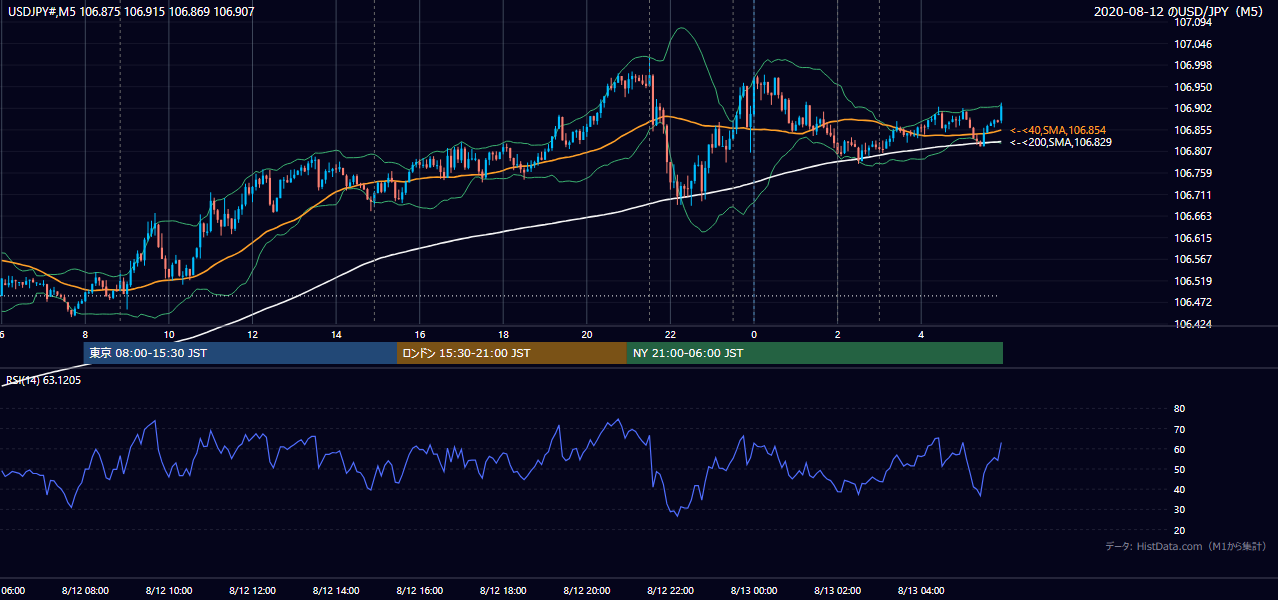The width and height of the screenshot is (1278, 600).
Task: Click the 8/12 12:00 bottom time label
Action: tap(252, 591)
